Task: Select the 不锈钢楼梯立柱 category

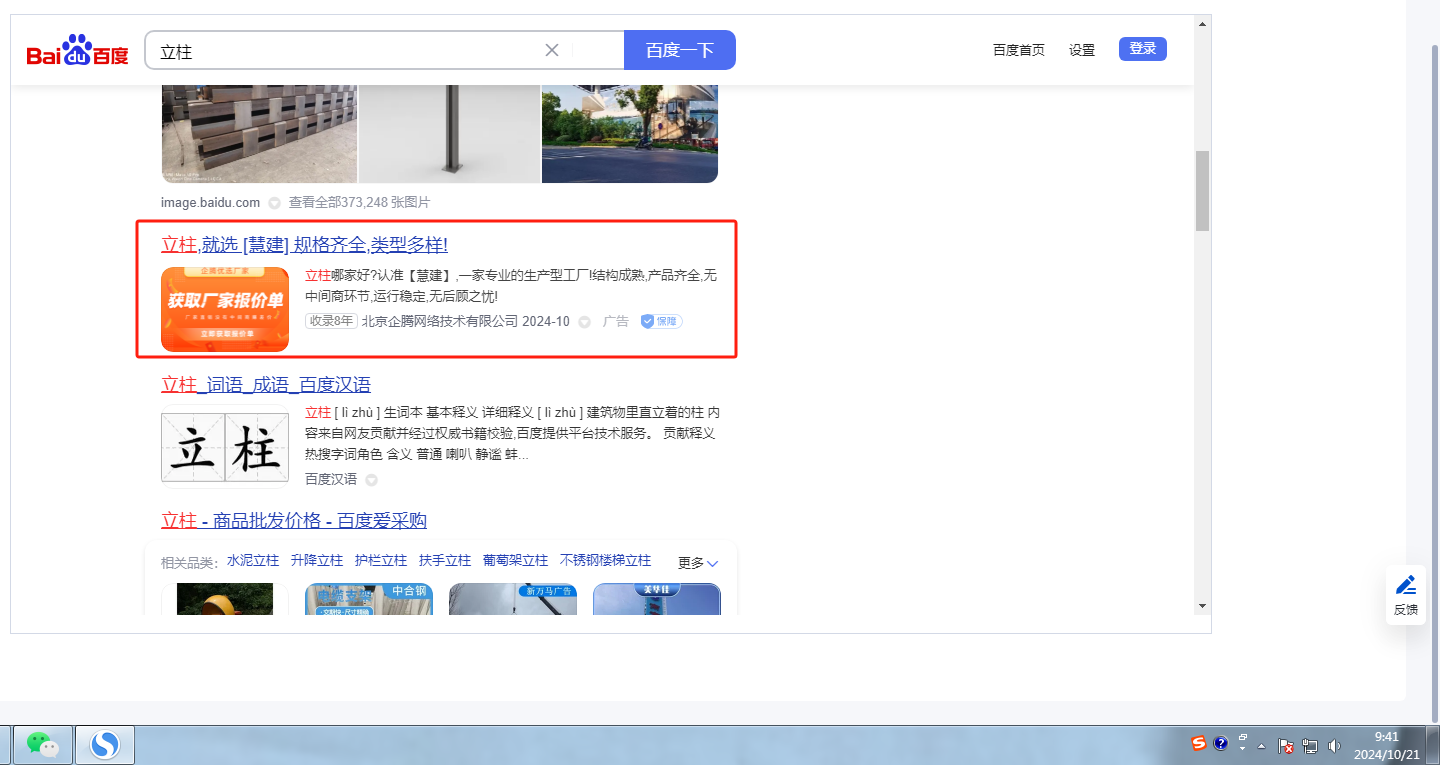Action: click(605, 561)
